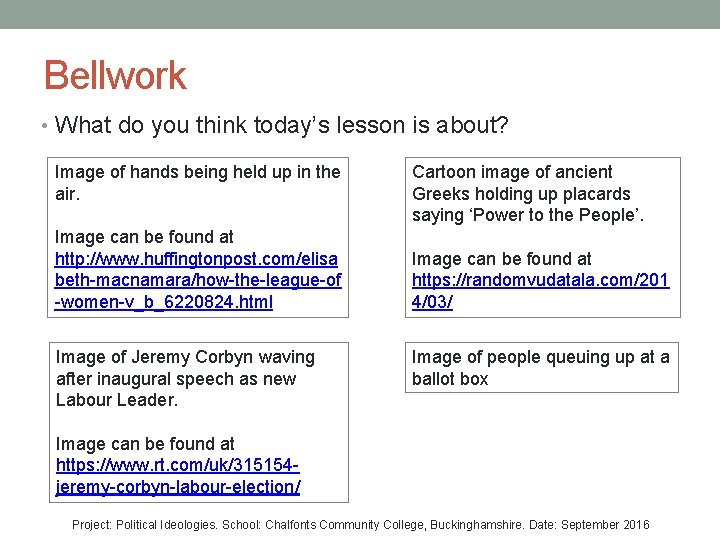This screenshot has height=540, width=720.
Task: Click 'Image can be found at' in Corbyn box
Action: click(145, 444)
